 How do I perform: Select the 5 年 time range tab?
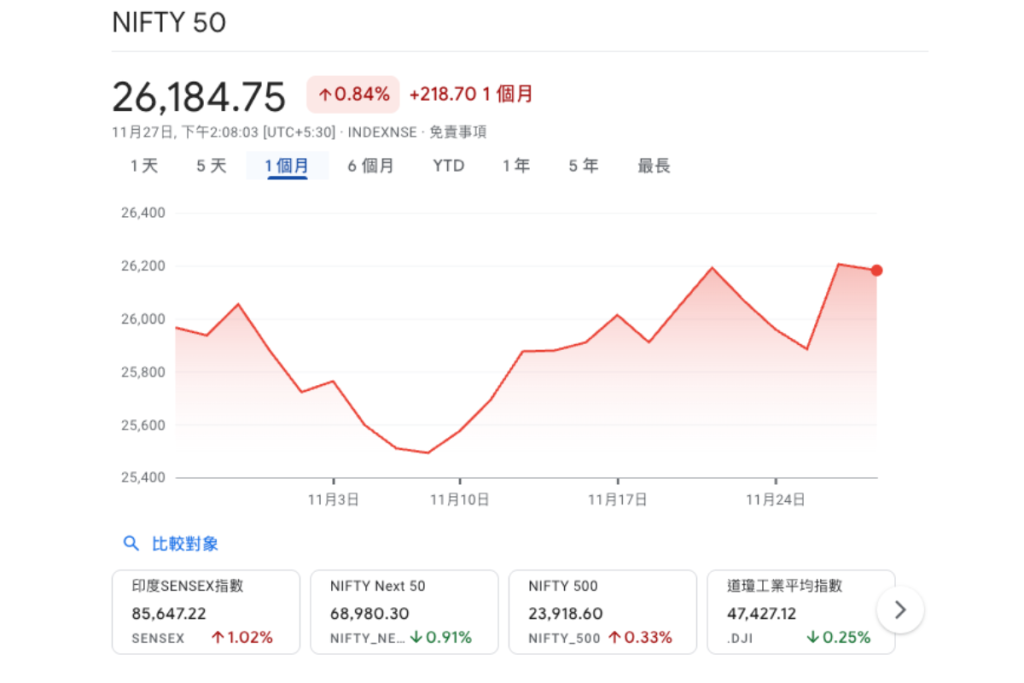pos(583,166)
